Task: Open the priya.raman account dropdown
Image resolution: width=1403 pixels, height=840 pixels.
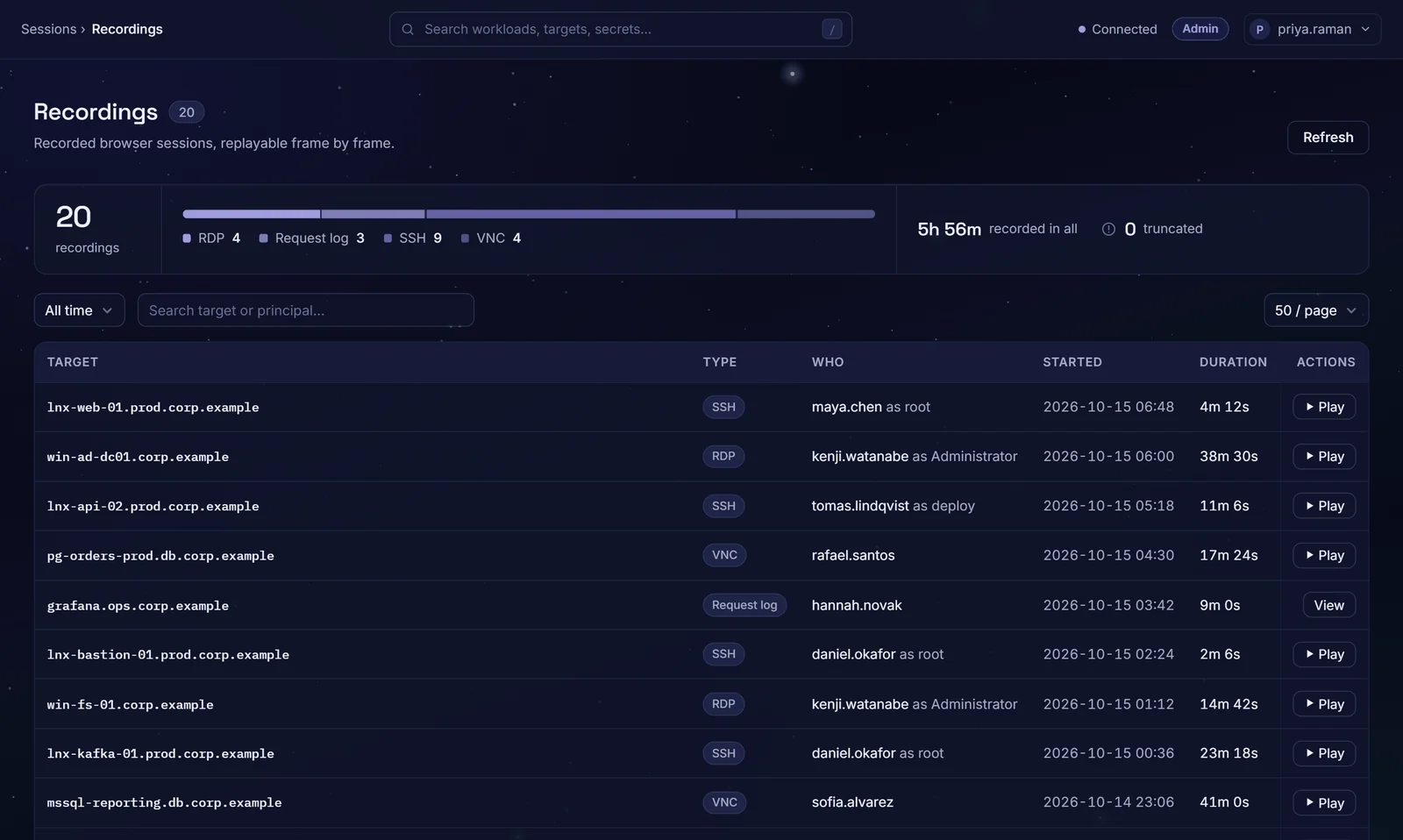Action: [1312, 29]
